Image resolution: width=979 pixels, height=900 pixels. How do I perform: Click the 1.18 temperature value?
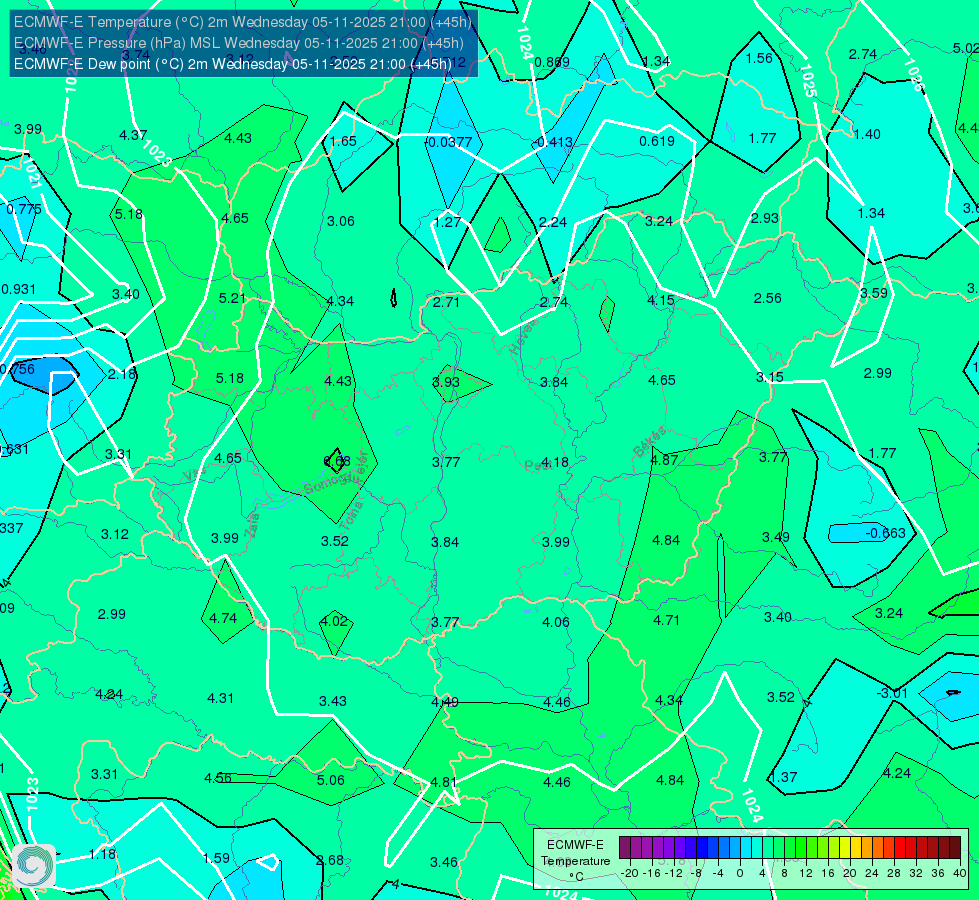coord(102,854)
